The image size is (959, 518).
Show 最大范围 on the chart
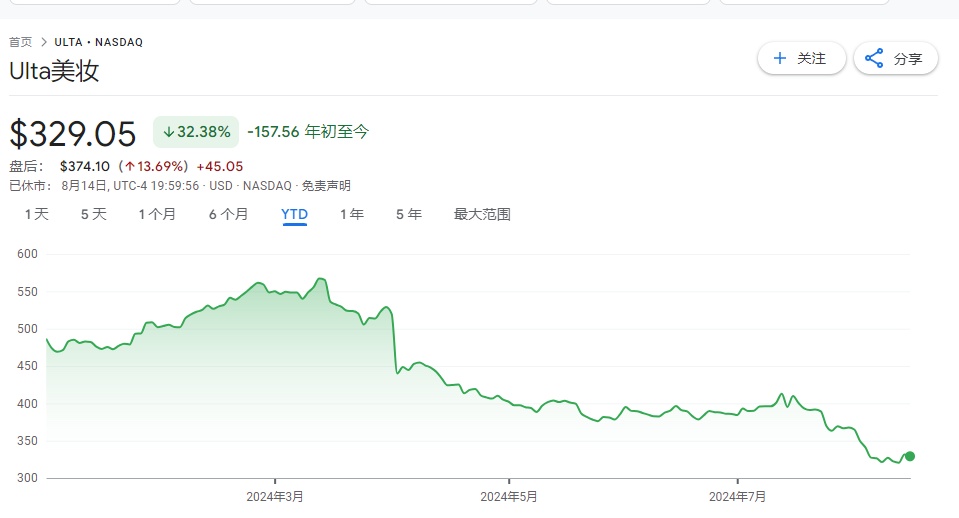(x=482, y=214)
